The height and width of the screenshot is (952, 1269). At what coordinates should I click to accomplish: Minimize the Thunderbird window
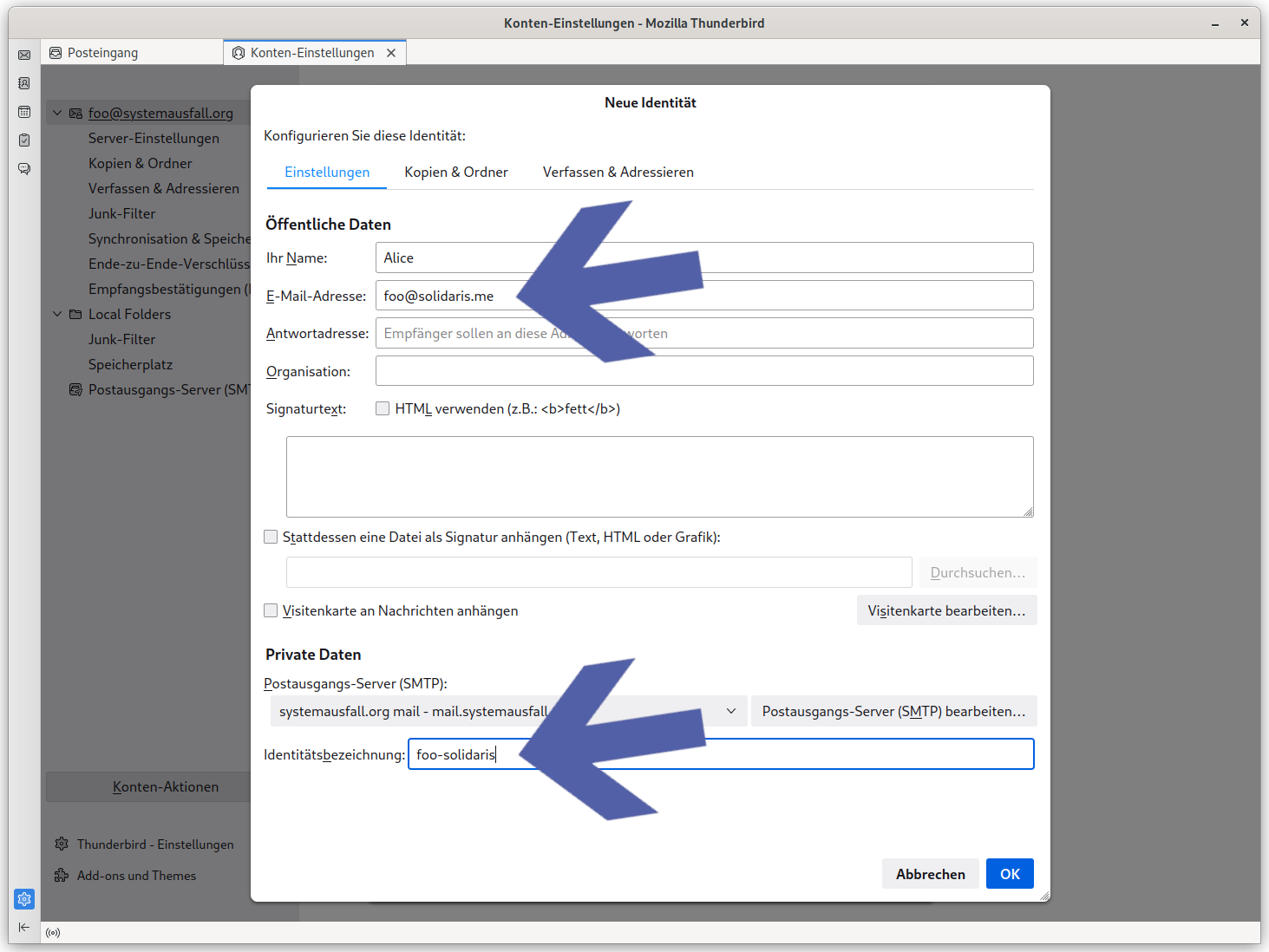[1215, 23]
